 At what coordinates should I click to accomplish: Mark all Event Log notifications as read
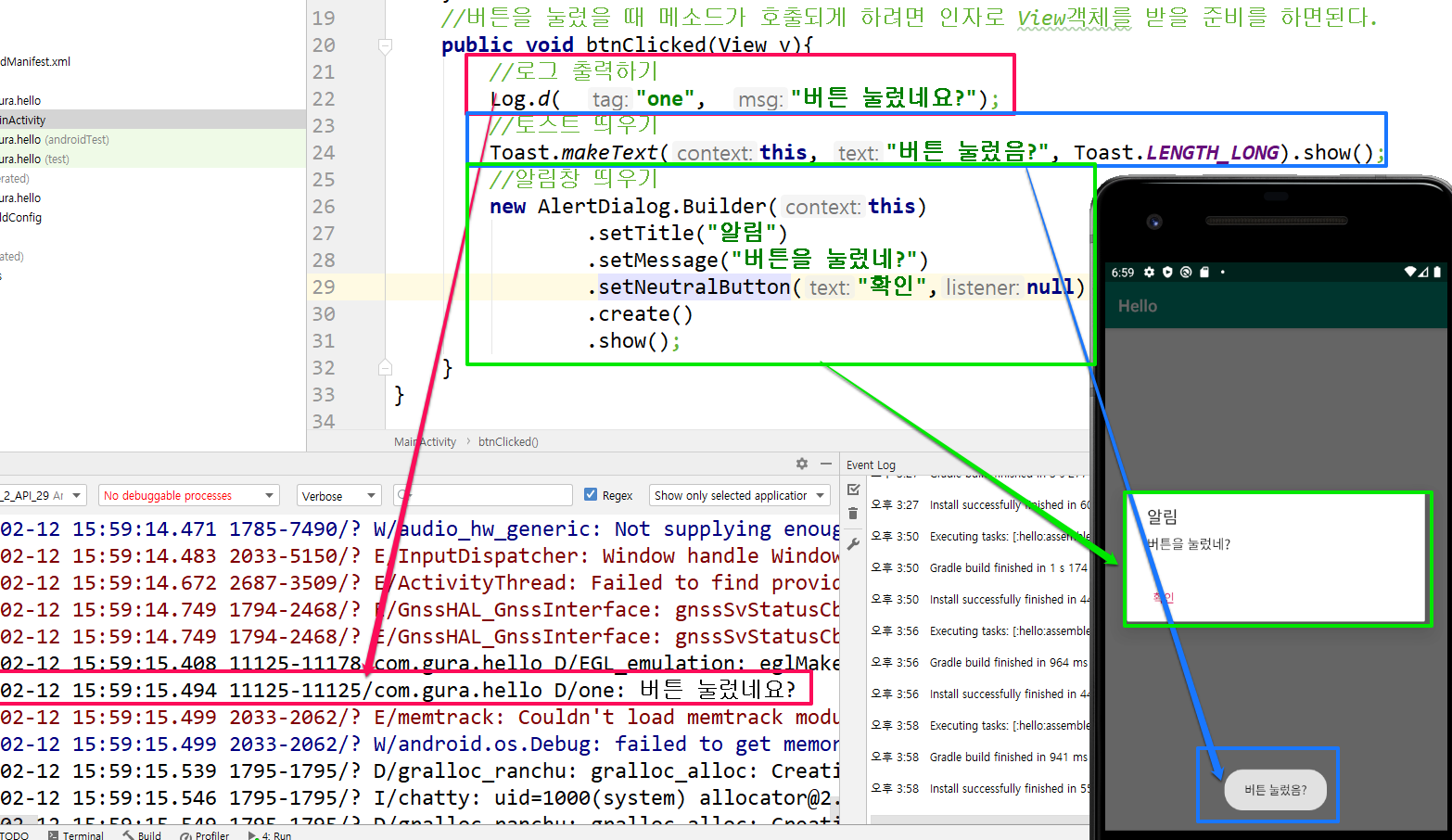[854, 490]
